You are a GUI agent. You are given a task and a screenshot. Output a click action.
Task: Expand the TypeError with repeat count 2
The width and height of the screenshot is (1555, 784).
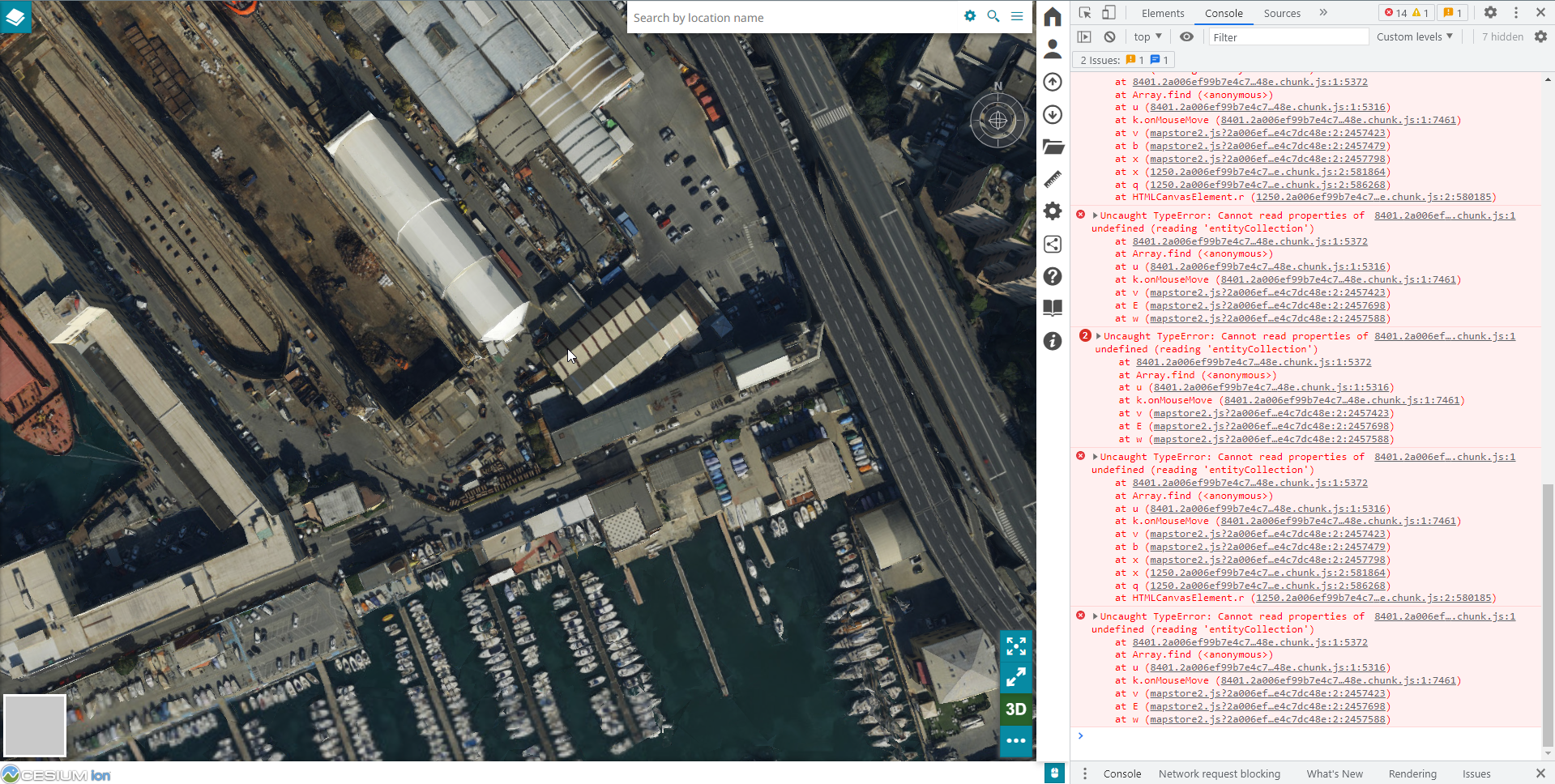(1098, 336)
